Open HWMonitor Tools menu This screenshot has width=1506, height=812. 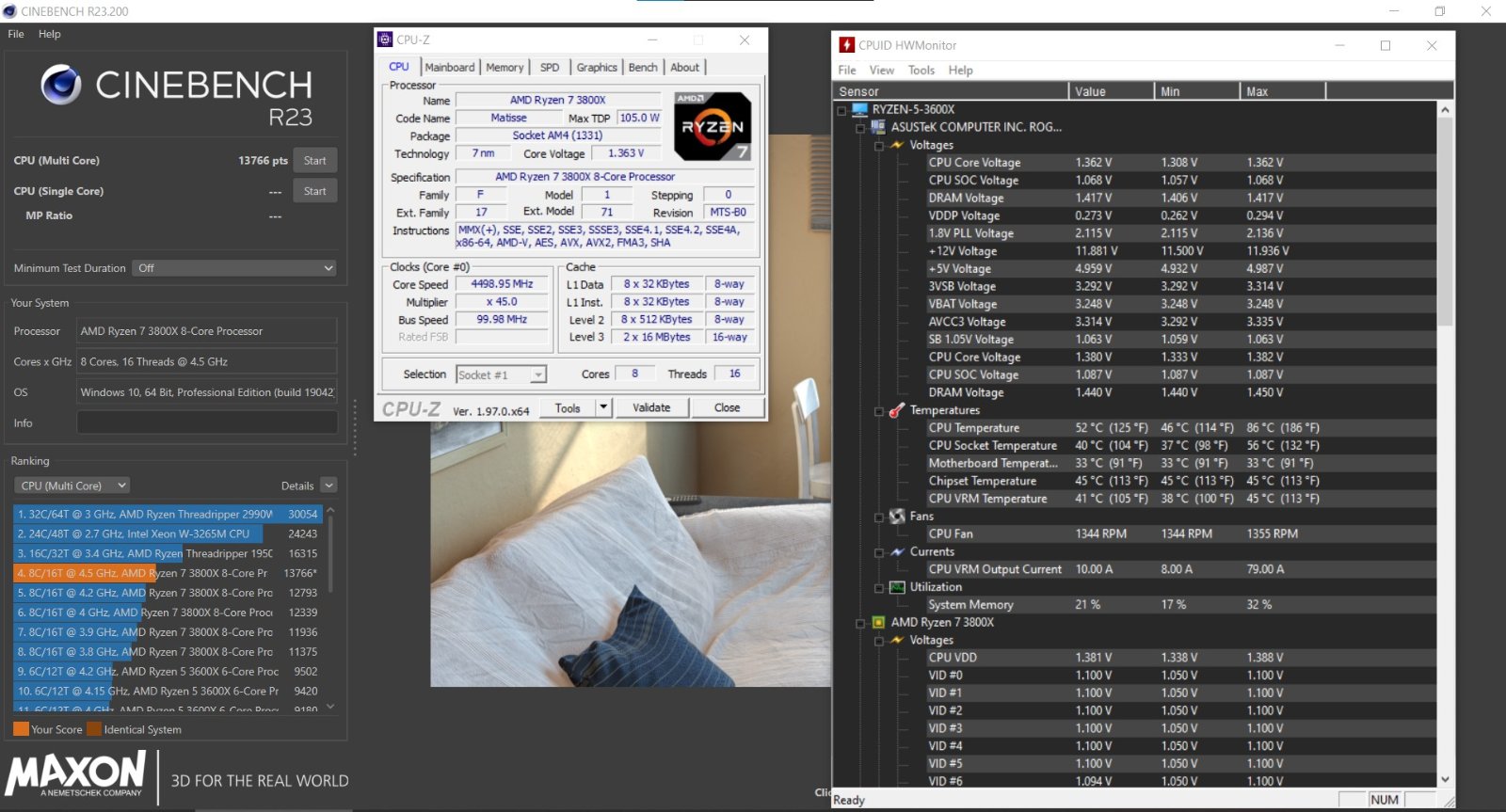tap(921, 71)
